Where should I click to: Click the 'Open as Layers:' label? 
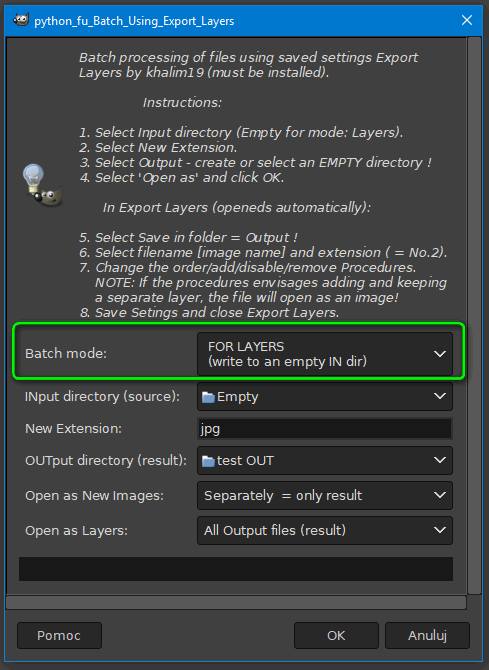tap(76, 531)
